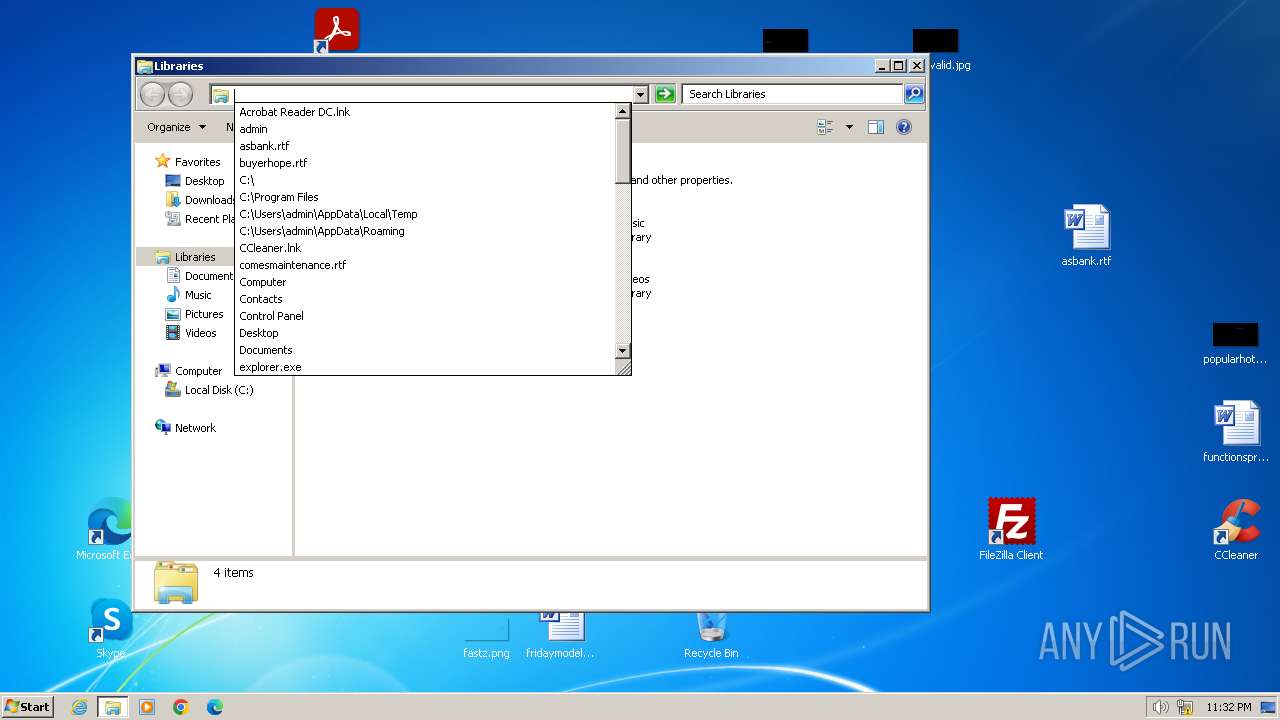Screen dimensions: 1280x720
Task: Select Network in navigation pane
Action: click(195, 428)
